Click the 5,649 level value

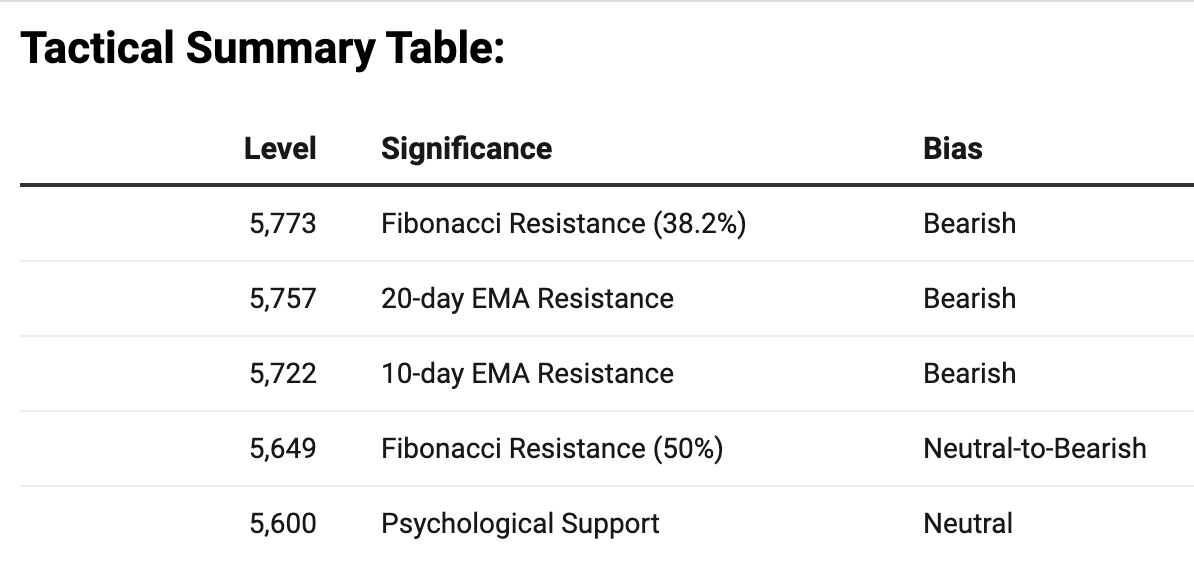pos(282,448)
